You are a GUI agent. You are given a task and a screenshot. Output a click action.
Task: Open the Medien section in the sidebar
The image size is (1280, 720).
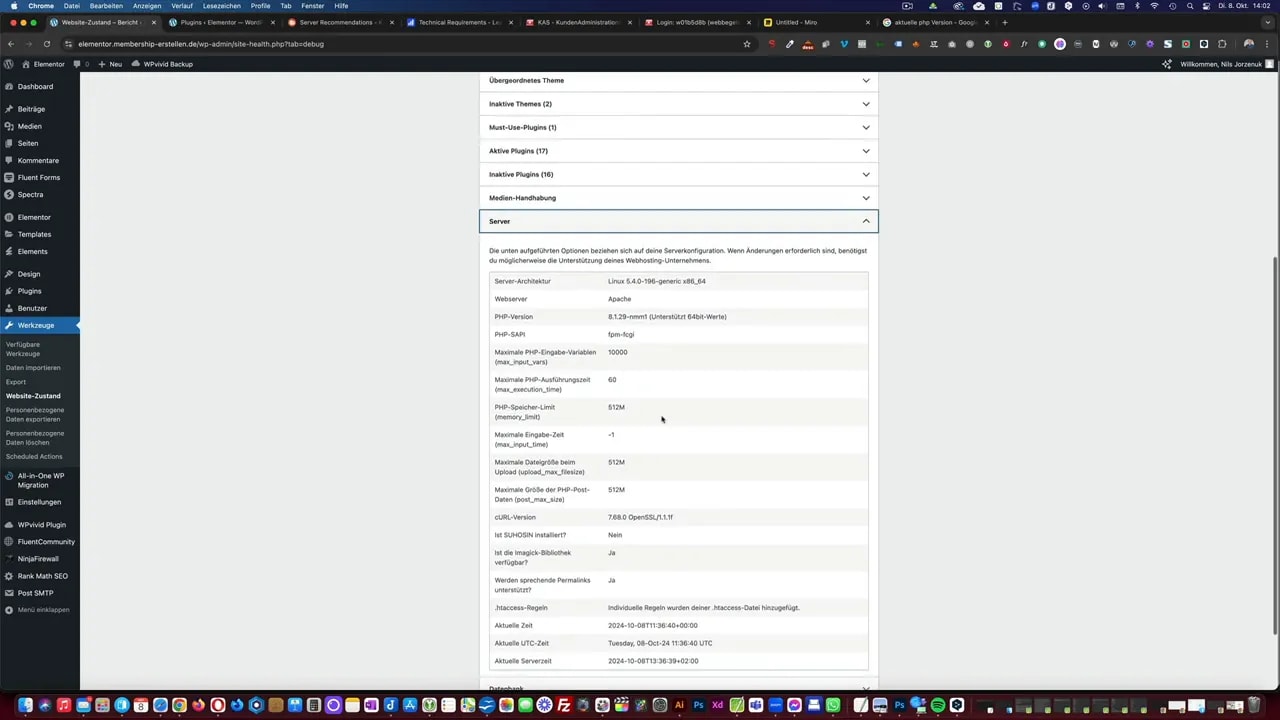[x=29, y=126]
